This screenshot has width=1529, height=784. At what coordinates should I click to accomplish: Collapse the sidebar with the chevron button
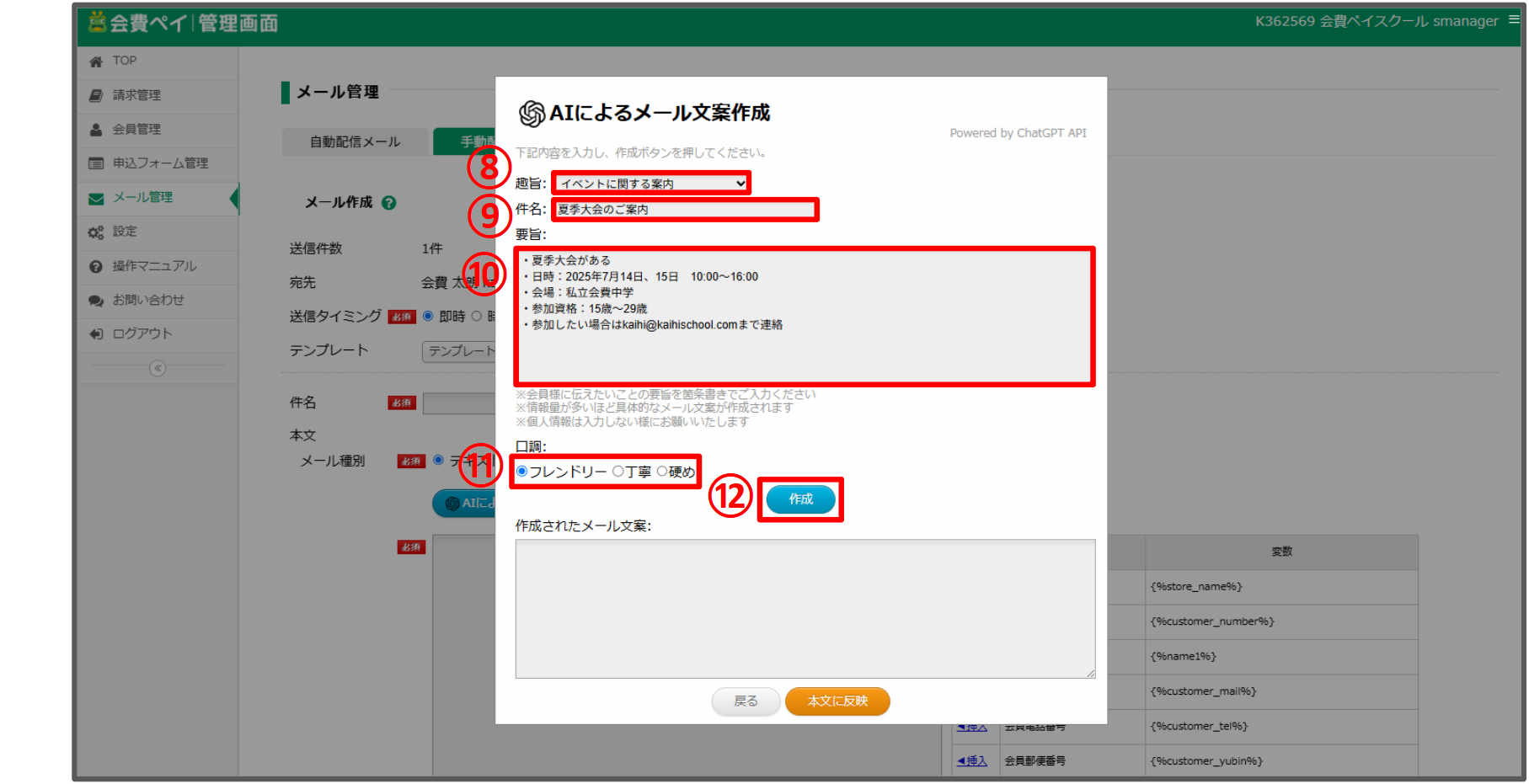pyautogui.click(x=158, y=369)
